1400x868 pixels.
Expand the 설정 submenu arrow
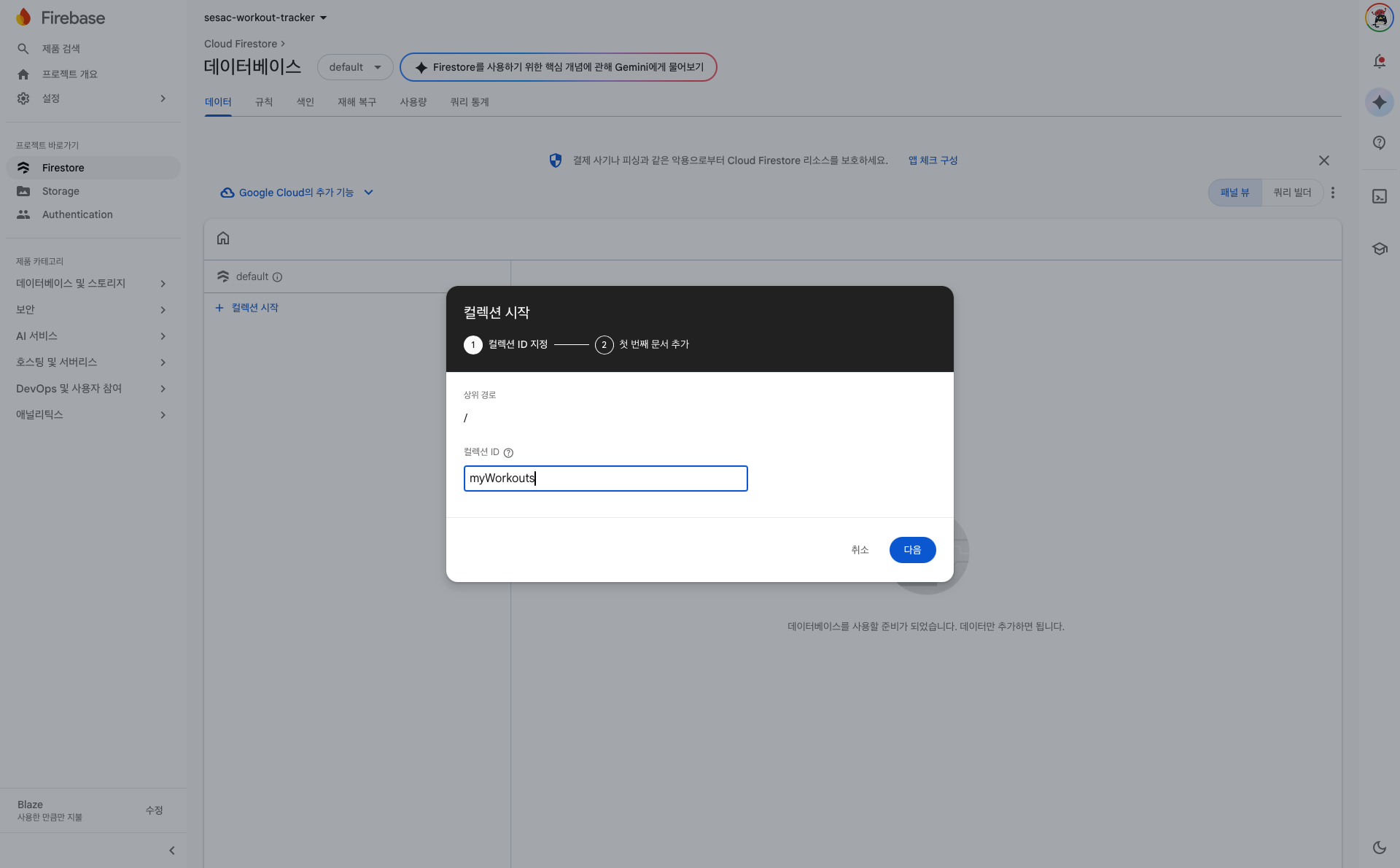pyautogui.click(x=163, y=98)
